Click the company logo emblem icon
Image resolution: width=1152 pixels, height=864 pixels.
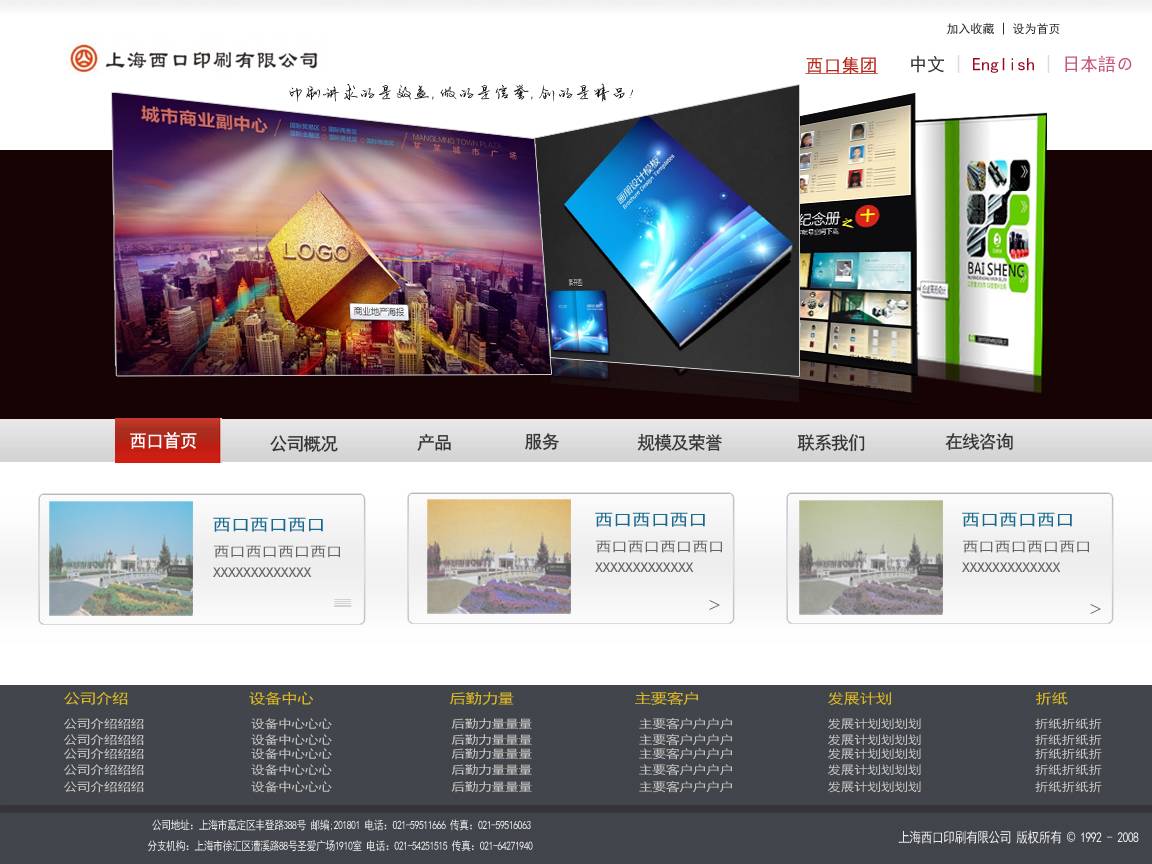(x=83, y=59)
